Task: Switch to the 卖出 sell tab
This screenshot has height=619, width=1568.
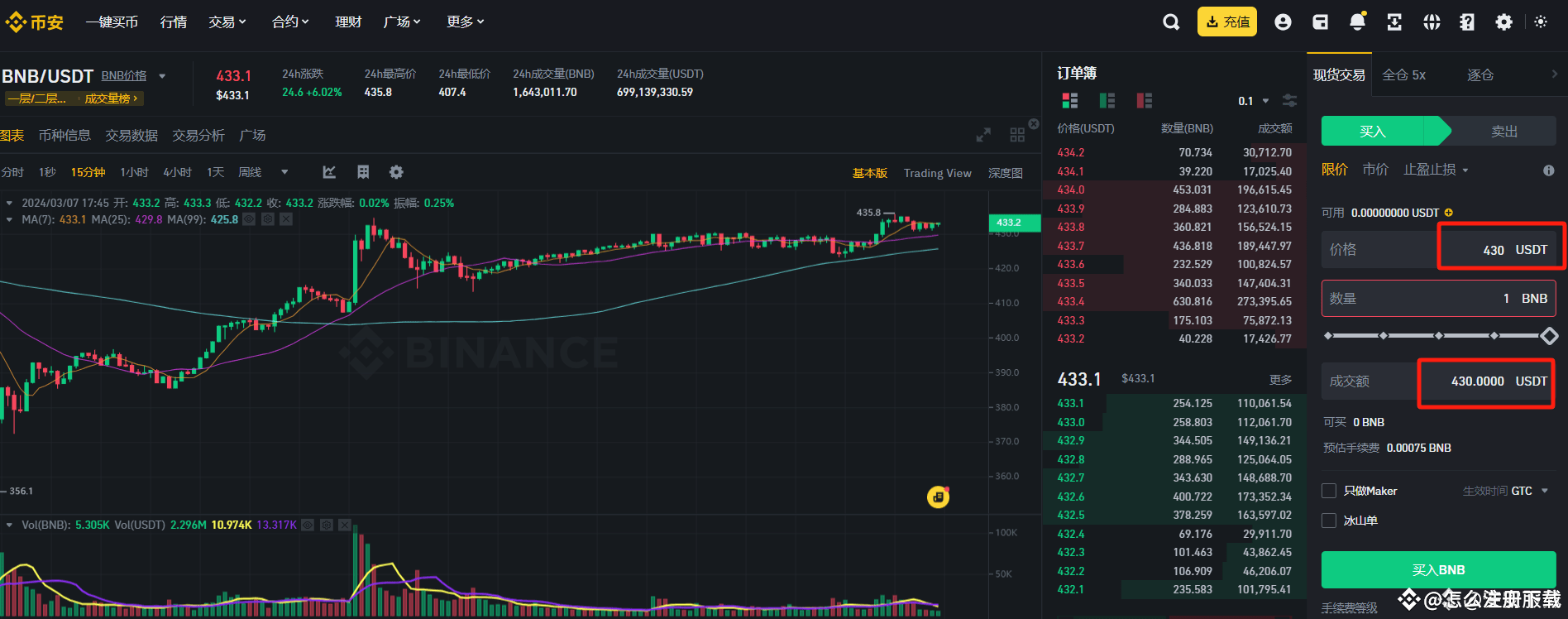Action: click(x=1503, y=132)
